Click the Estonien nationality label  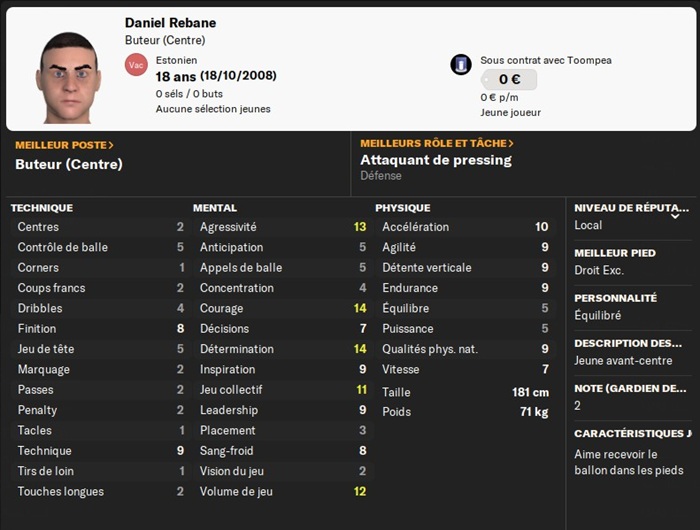coord(176,60)
